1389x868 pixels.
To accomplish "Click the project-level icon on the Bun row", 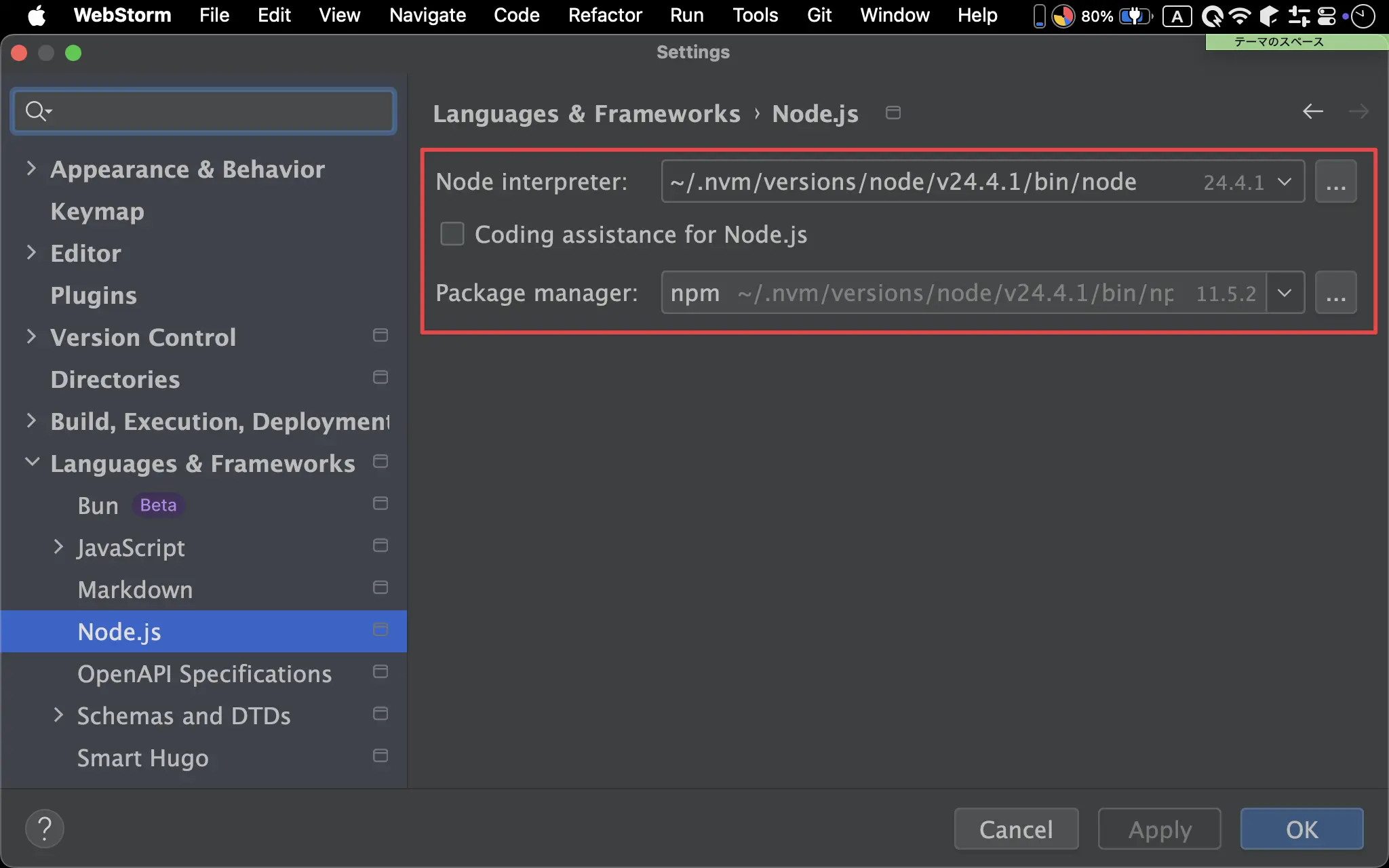I will coord(380,504).
